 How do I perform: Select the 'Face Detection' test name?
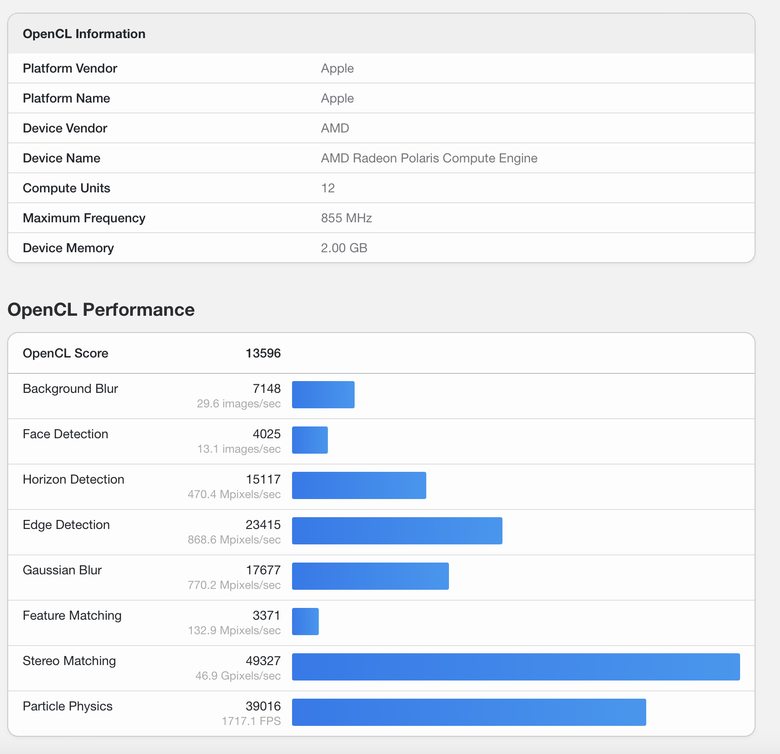(x=66, y=434)
